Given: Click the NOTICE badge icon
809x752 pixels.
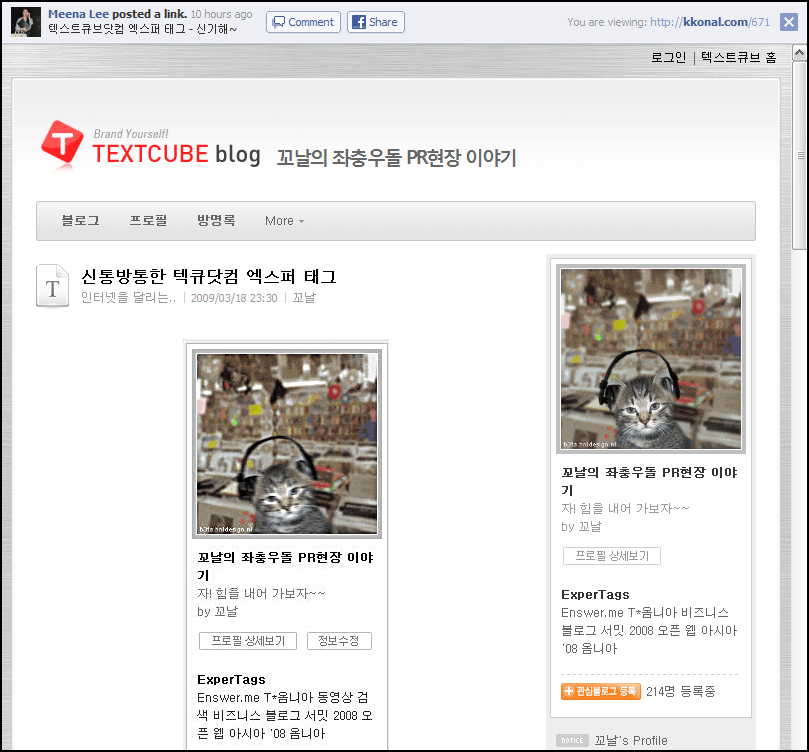Looking at the screenshot, I should [x=572, y=741].
